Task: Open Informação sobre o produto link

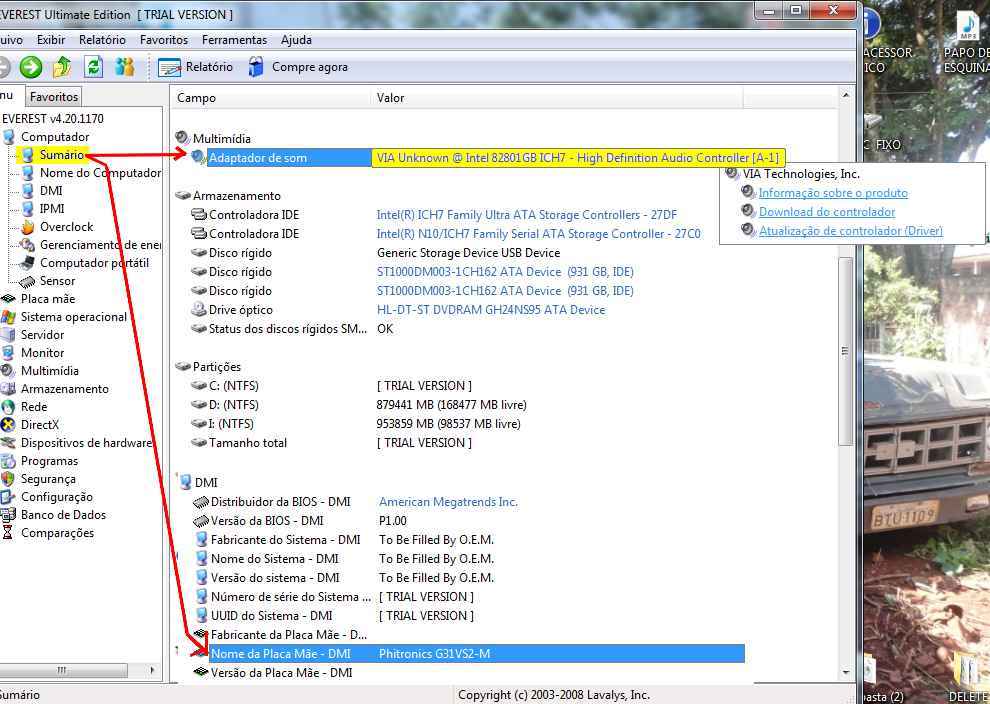Action: [833, 193]
